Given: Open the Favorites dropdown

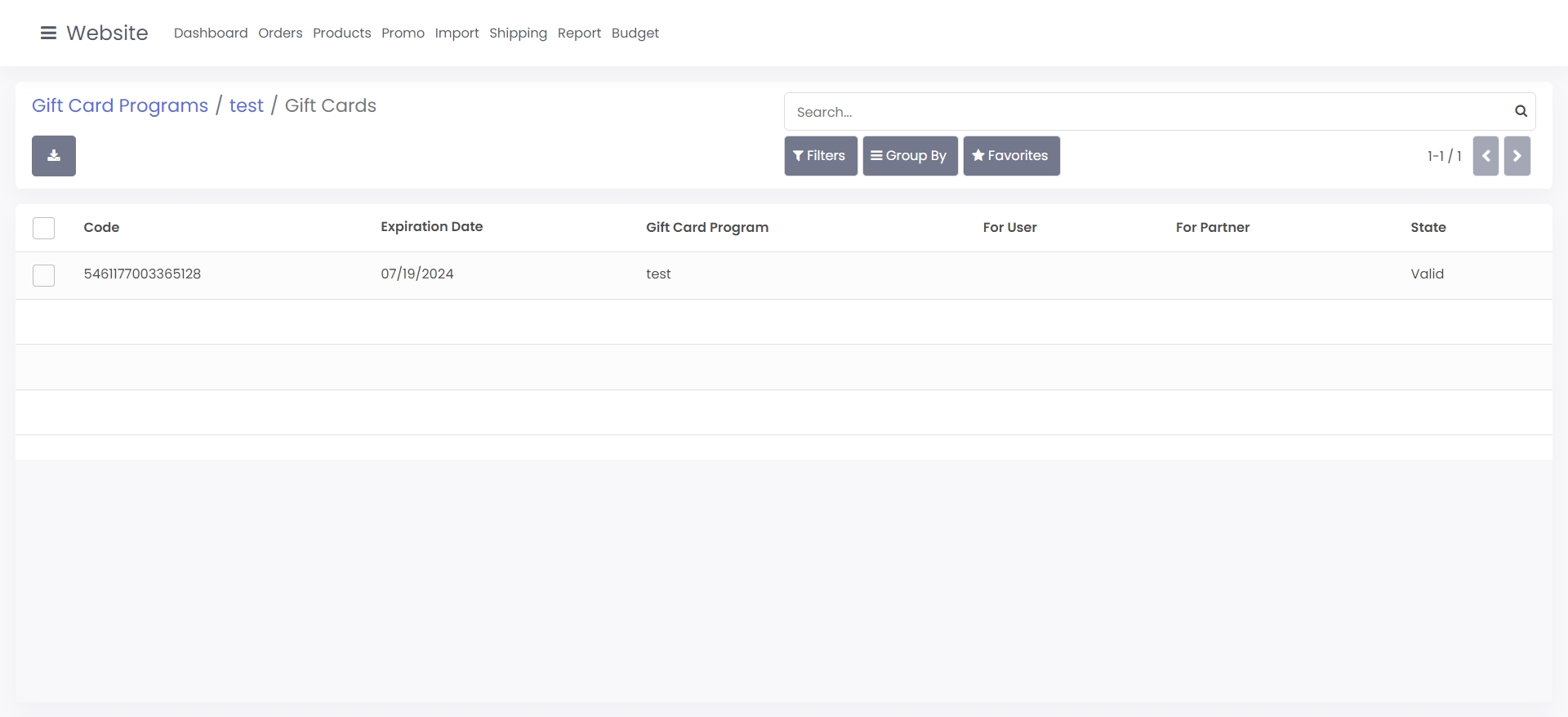Looking at the screenshot, I should [1011, 156].
